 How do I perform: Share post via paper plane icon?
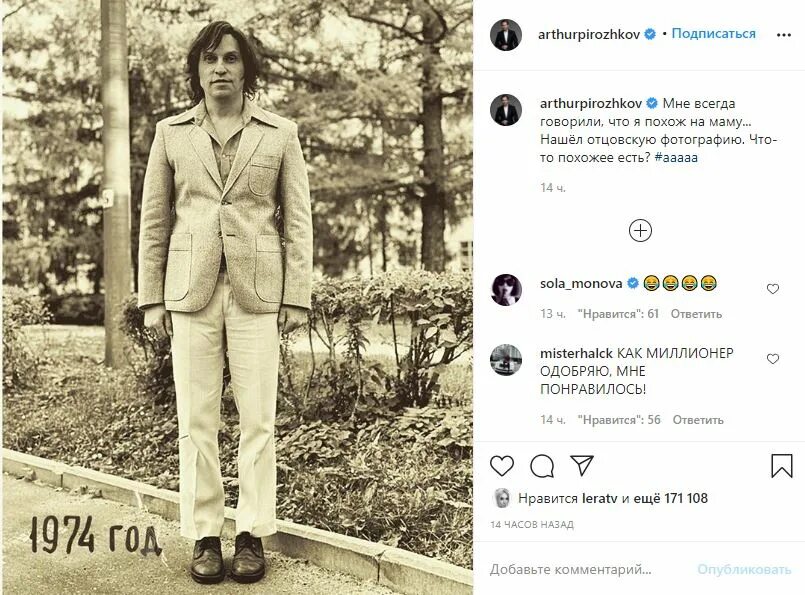[582, 466]
